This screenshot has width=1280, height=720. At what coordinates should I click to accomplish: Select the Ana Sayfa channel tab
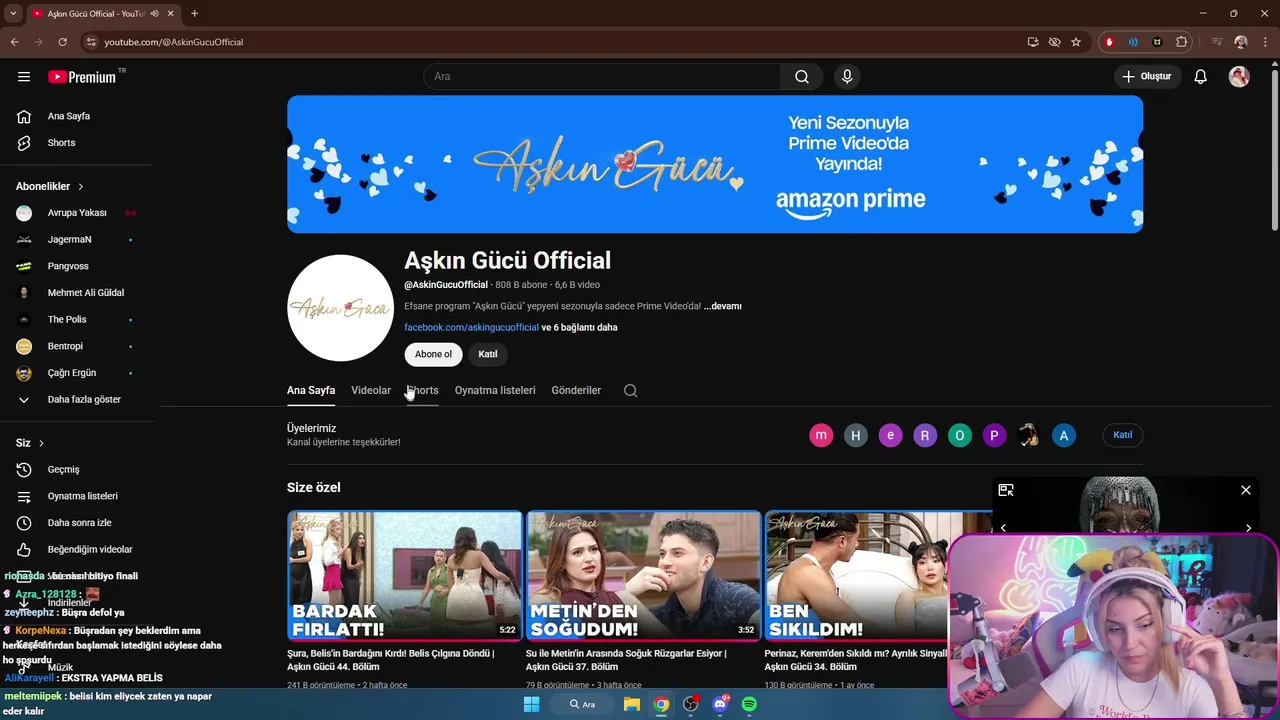coord(311,391)
